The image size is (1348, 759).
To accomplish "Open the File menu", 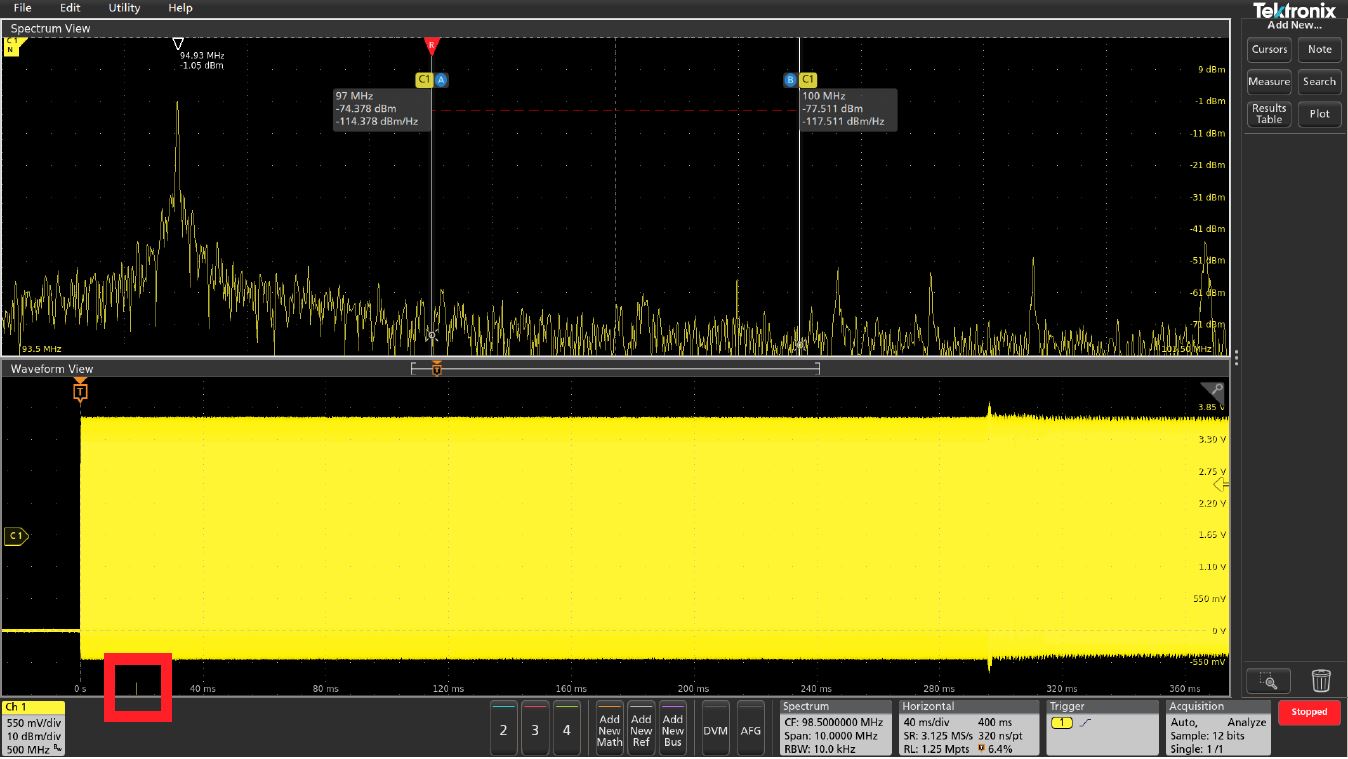I will click(22, 8).
